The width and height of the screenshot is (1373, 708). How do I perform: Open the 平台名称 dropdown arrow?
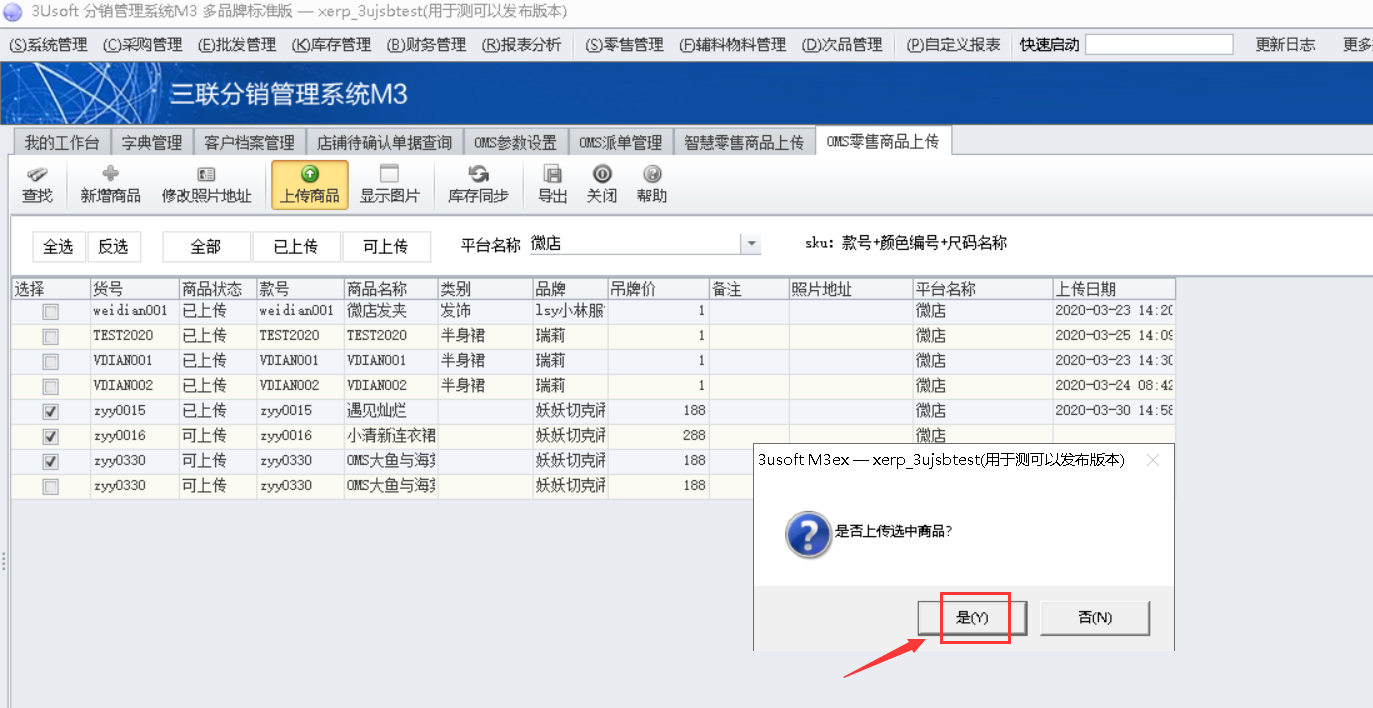[750, 245]
